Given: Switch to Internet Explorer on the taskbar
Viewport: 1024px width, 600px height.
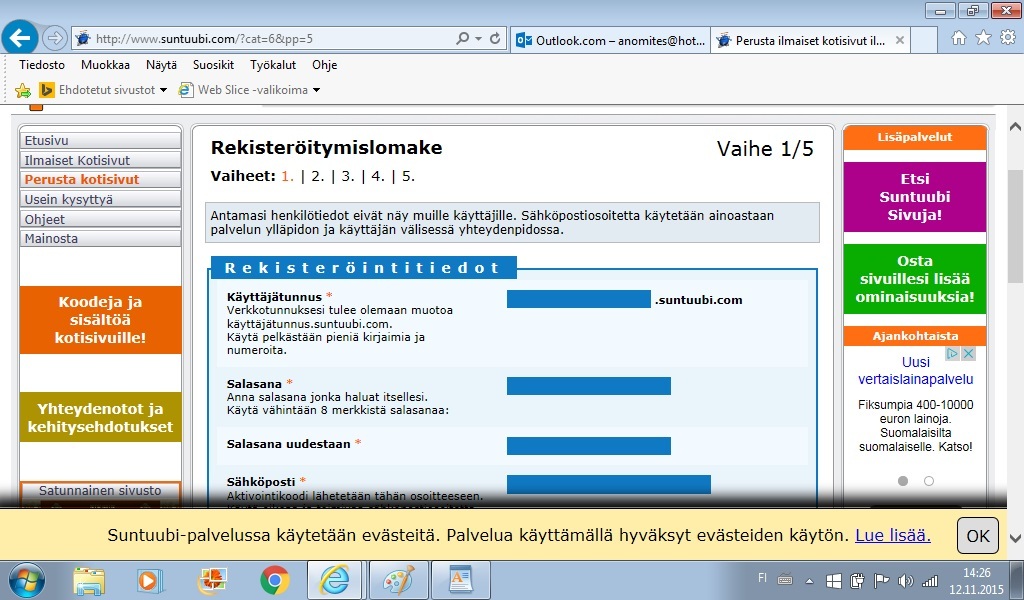Looking at the screenshot, I should point(334,580).
